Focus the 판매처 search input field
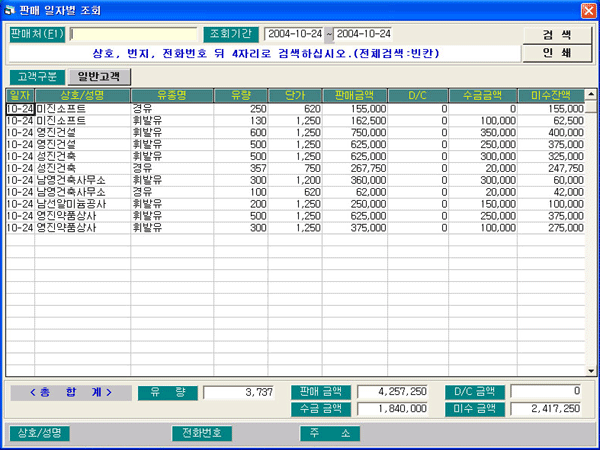Viewport: 600px width, 450px height. pos(134,34)
